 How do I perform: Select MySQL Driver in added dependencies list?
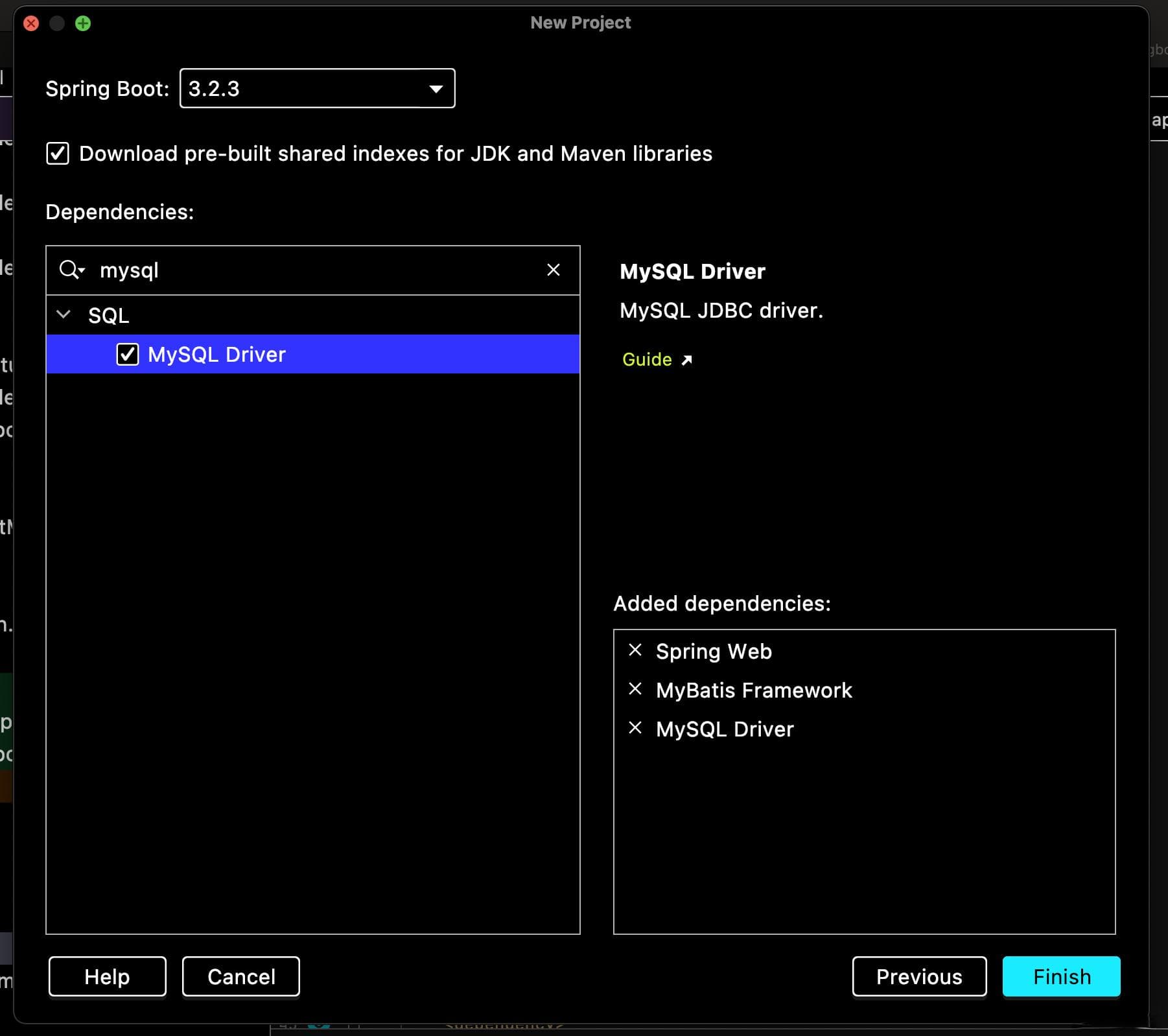click(x=725, y=729)
